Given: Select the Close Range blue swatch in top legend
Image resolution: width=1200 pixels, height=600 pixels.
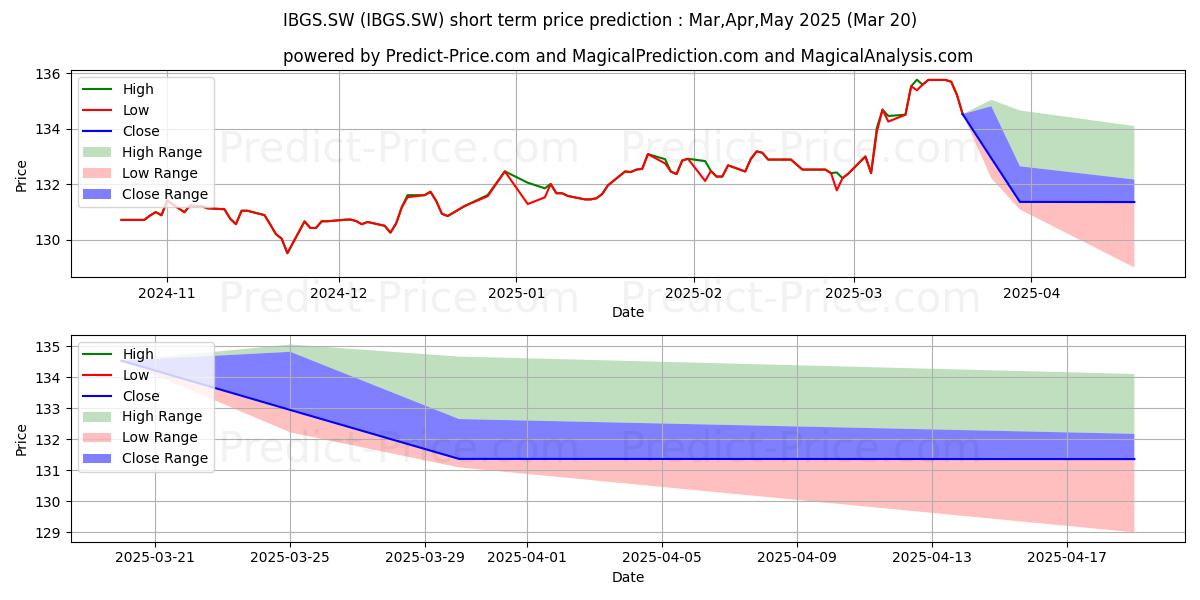Looking at the screenshot, I should point(99,195).
